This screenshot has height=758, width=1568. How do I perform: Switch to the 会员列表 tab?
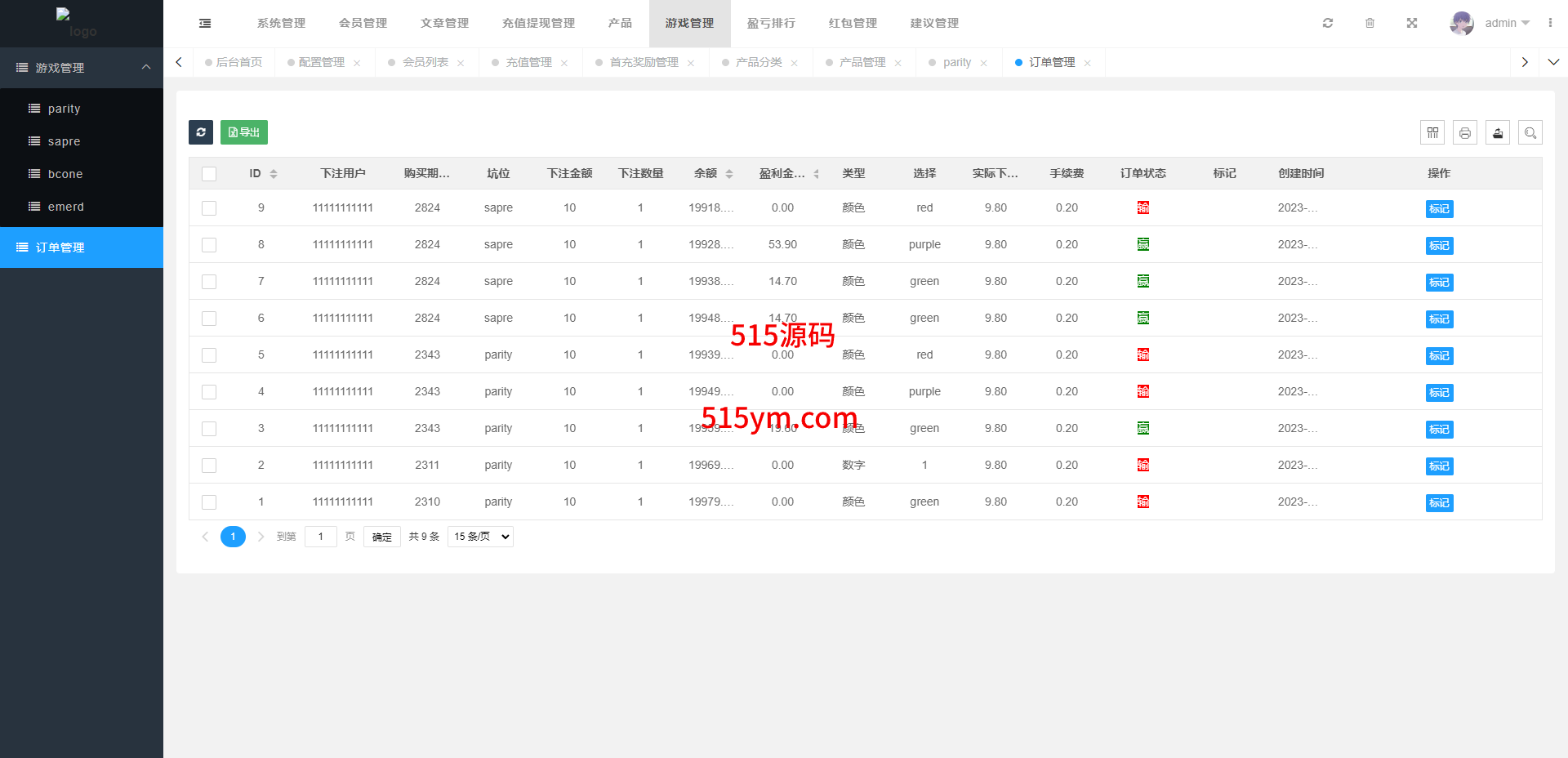pos(425,62)
